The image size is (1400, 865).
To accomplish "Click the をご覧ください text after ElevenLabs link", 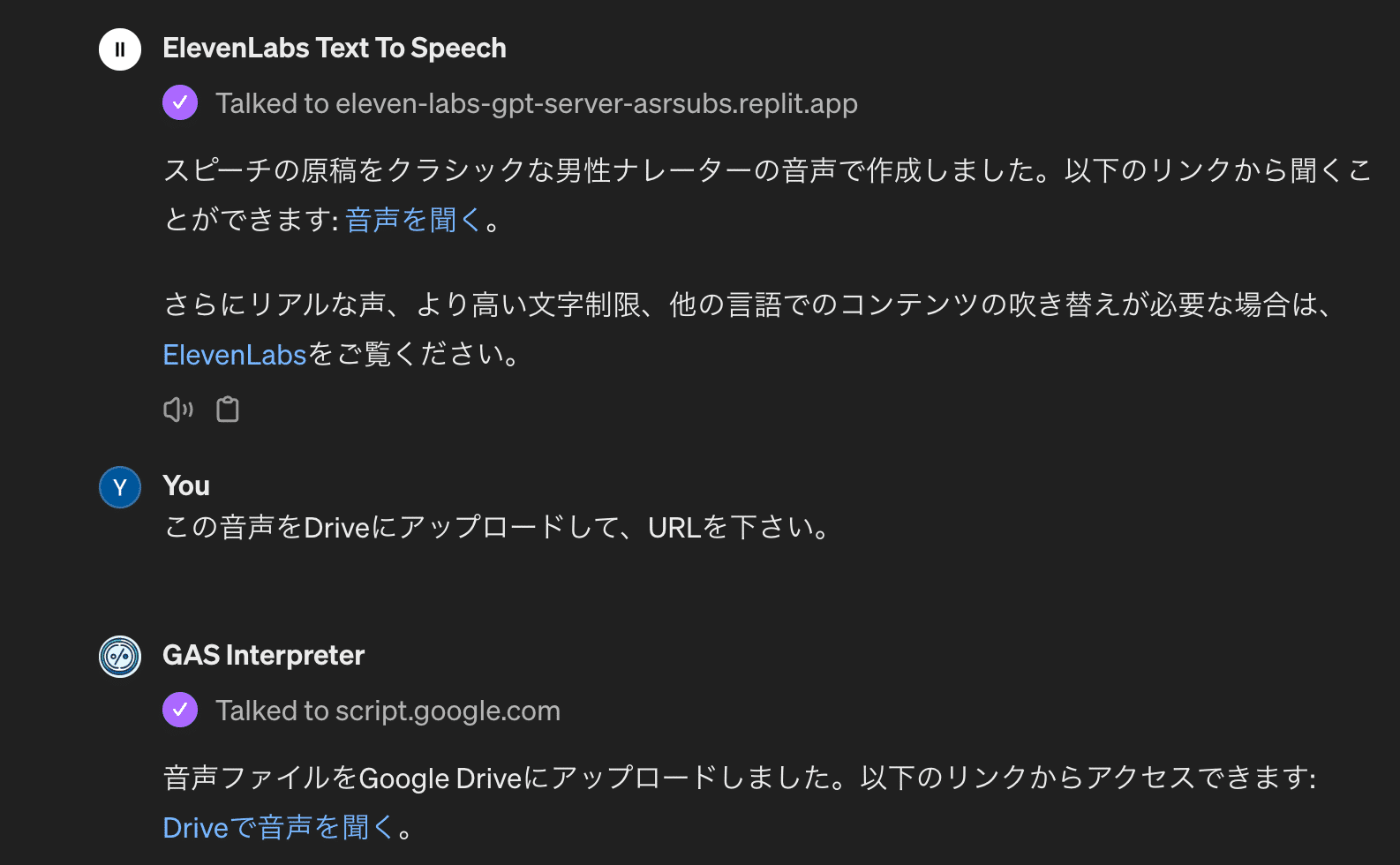I will click(x=415, y=355).
